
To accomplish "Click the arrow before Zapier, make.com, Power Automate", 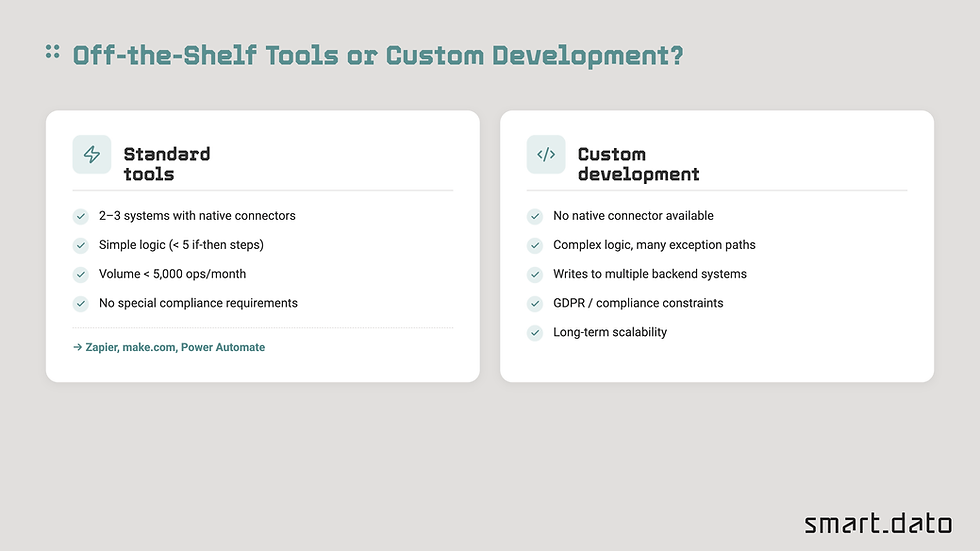I will (78, 347).
